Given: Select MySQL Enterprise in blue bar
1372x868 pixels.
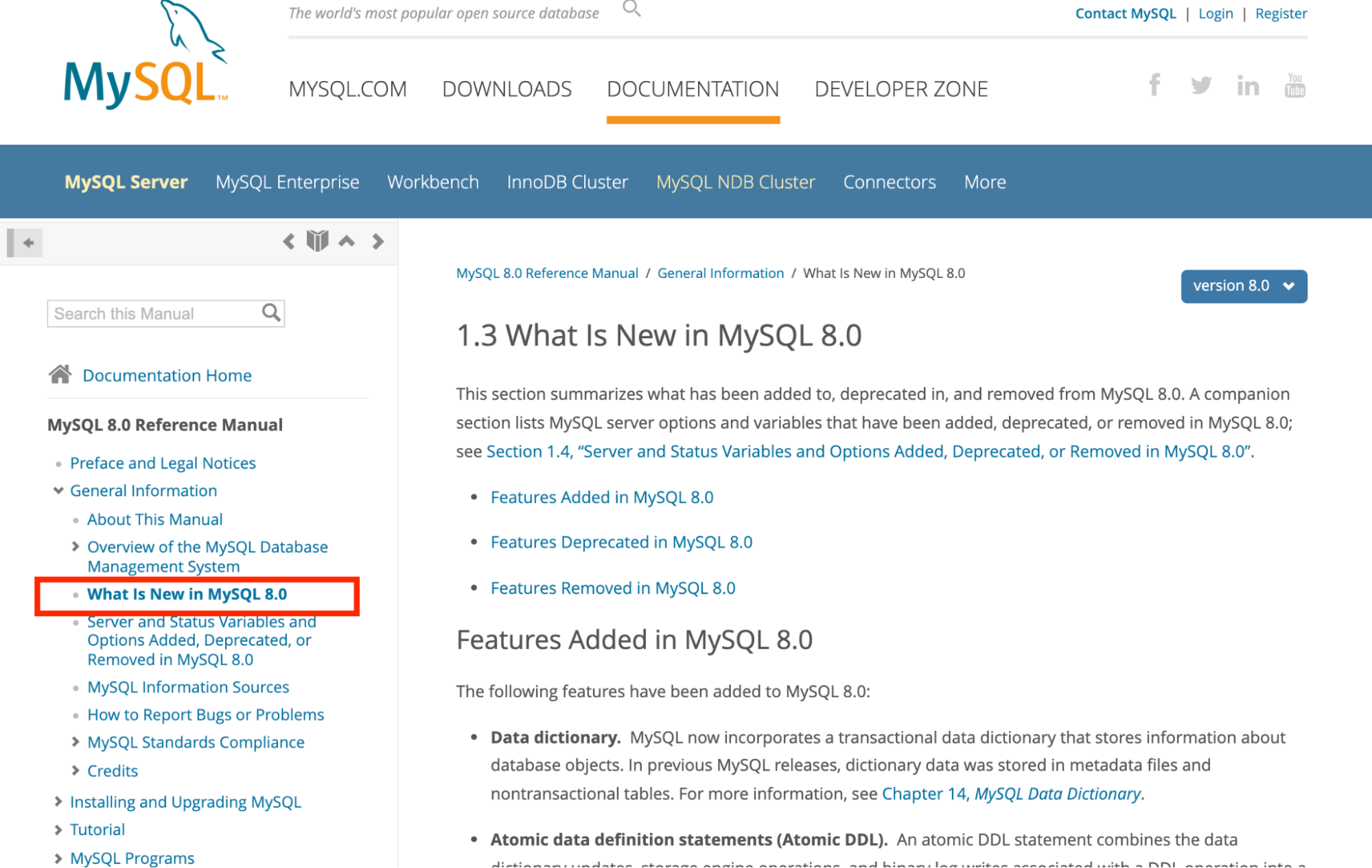Looking at the screenshot, I should pos(287,182).
